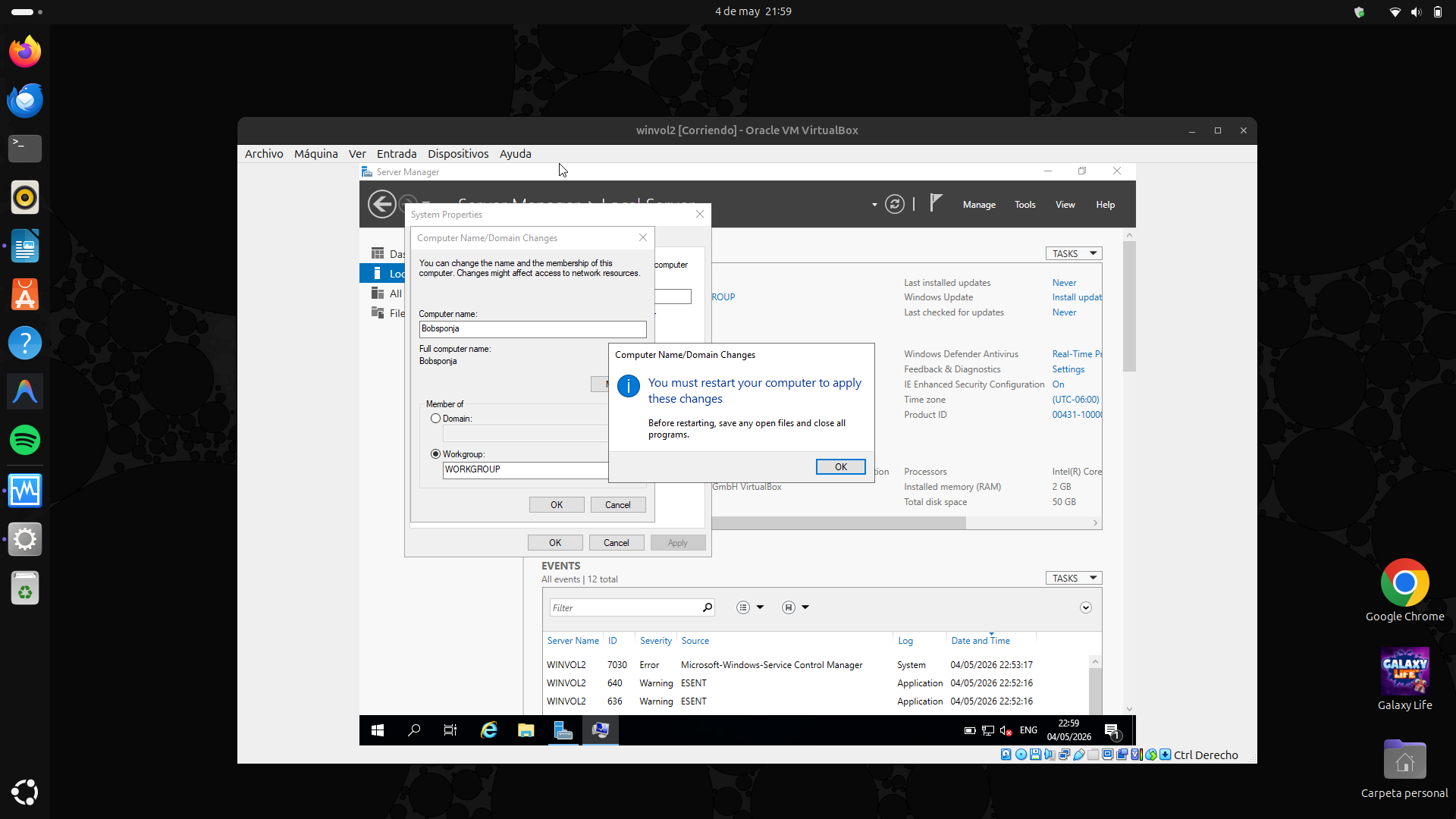Click the Server Manager vertical scrollbar thumb
Viewport: 1456px width, 819px height.
(1129, 306)
